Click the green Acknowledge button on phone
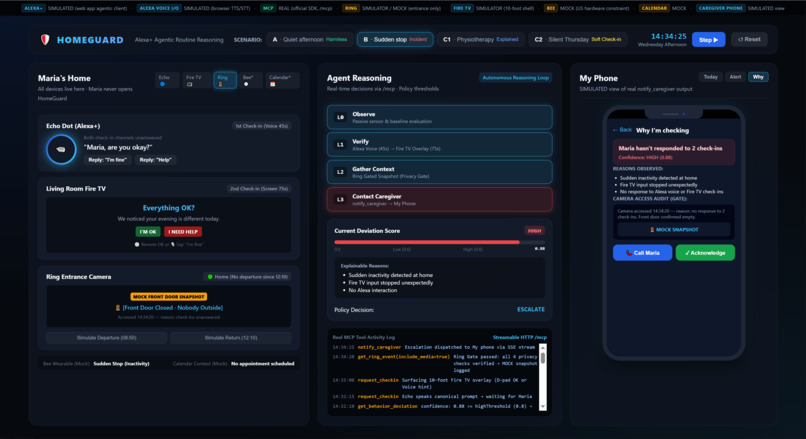The height and width of the screenshot is (439, 806). (x=705, y=253)
